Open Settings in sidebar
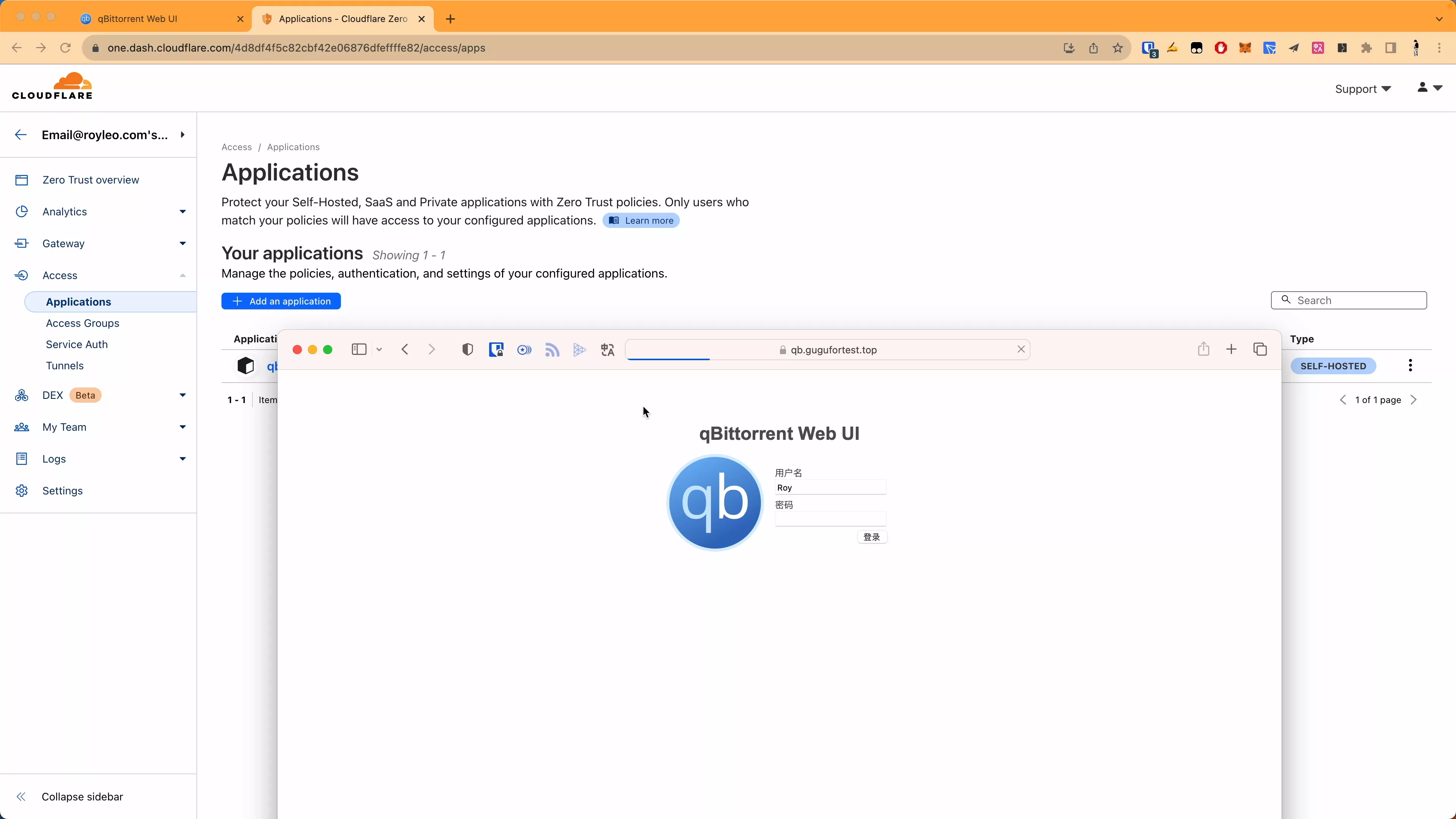The image size is (1456, 819). [x=62, y=491]
